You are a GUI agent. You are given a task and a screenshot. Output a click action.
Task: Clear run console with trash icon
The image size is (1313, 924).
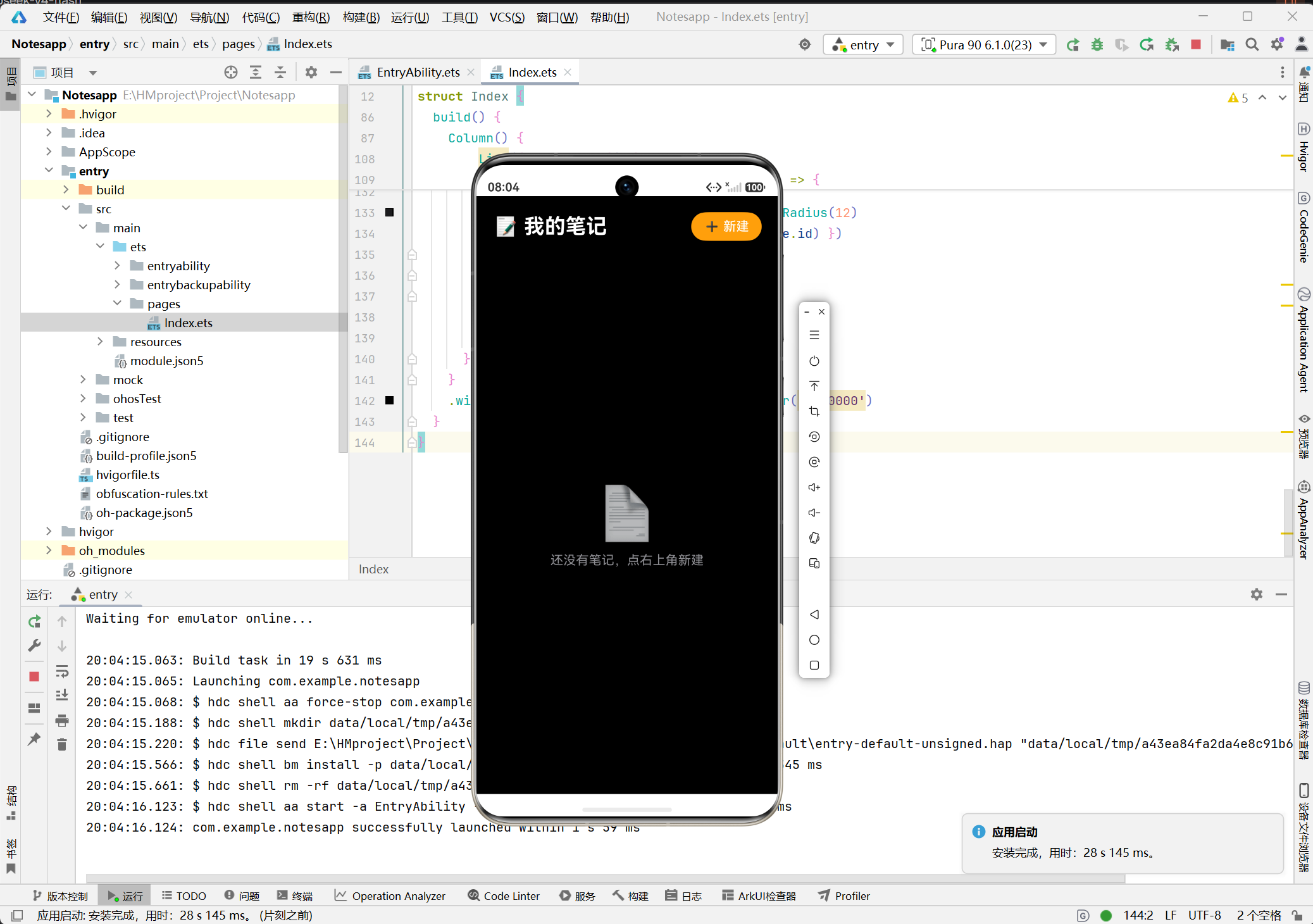point(62,744)
